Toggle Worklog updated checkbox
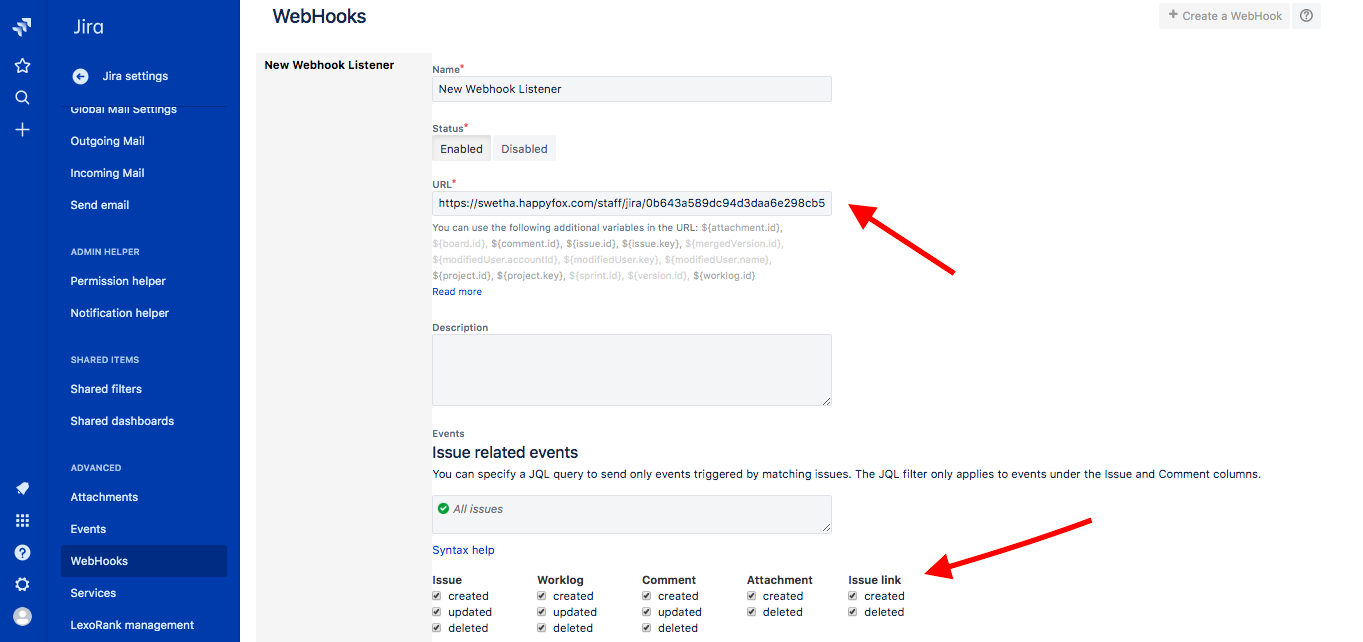The height and width of the screenshot is (642, 1363). click(x=542, y=612)
